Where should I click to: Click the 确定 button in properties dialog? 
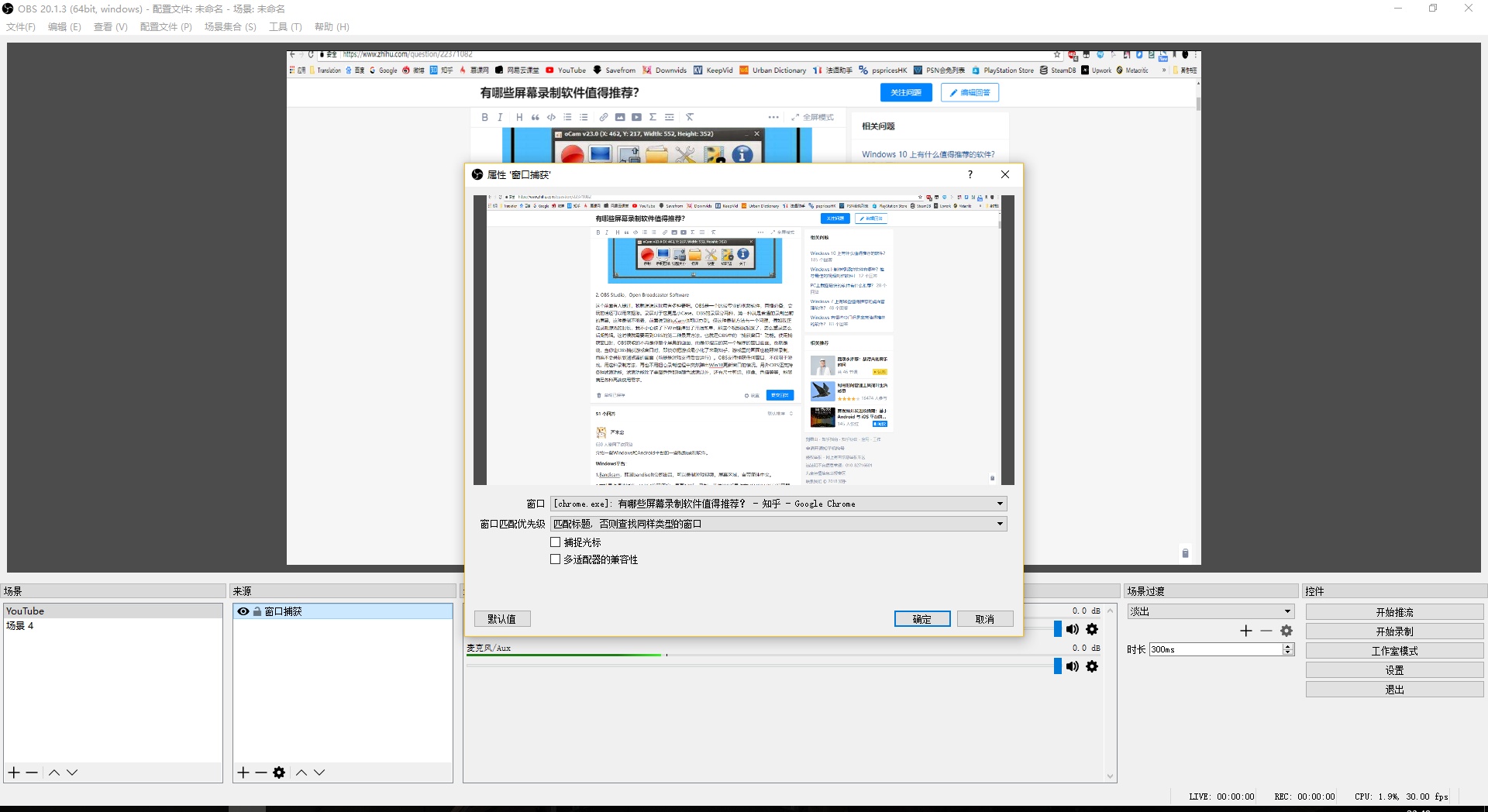click(921, 619)
